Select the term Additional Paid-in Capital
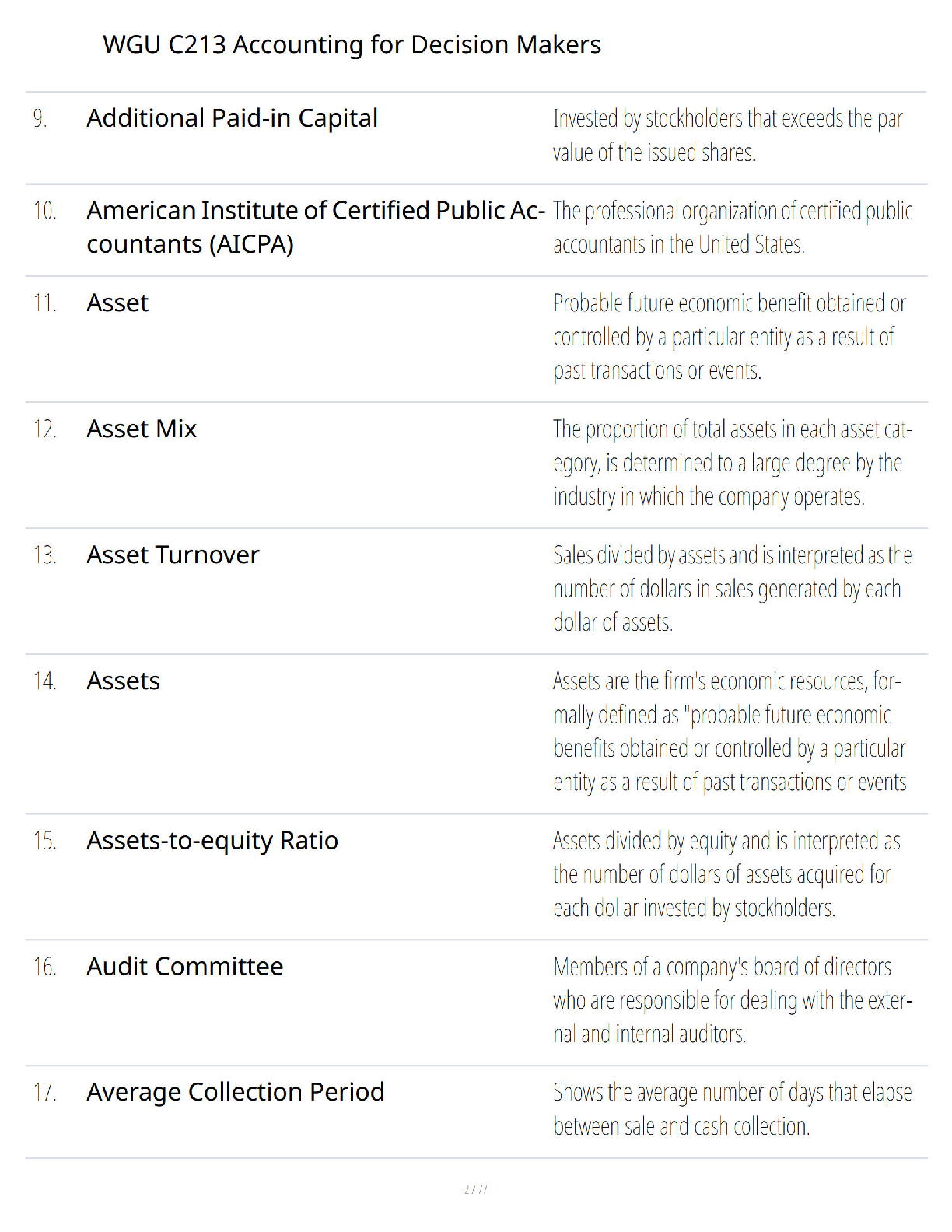Screen dimensions: 952x1232 pos(232,118)
